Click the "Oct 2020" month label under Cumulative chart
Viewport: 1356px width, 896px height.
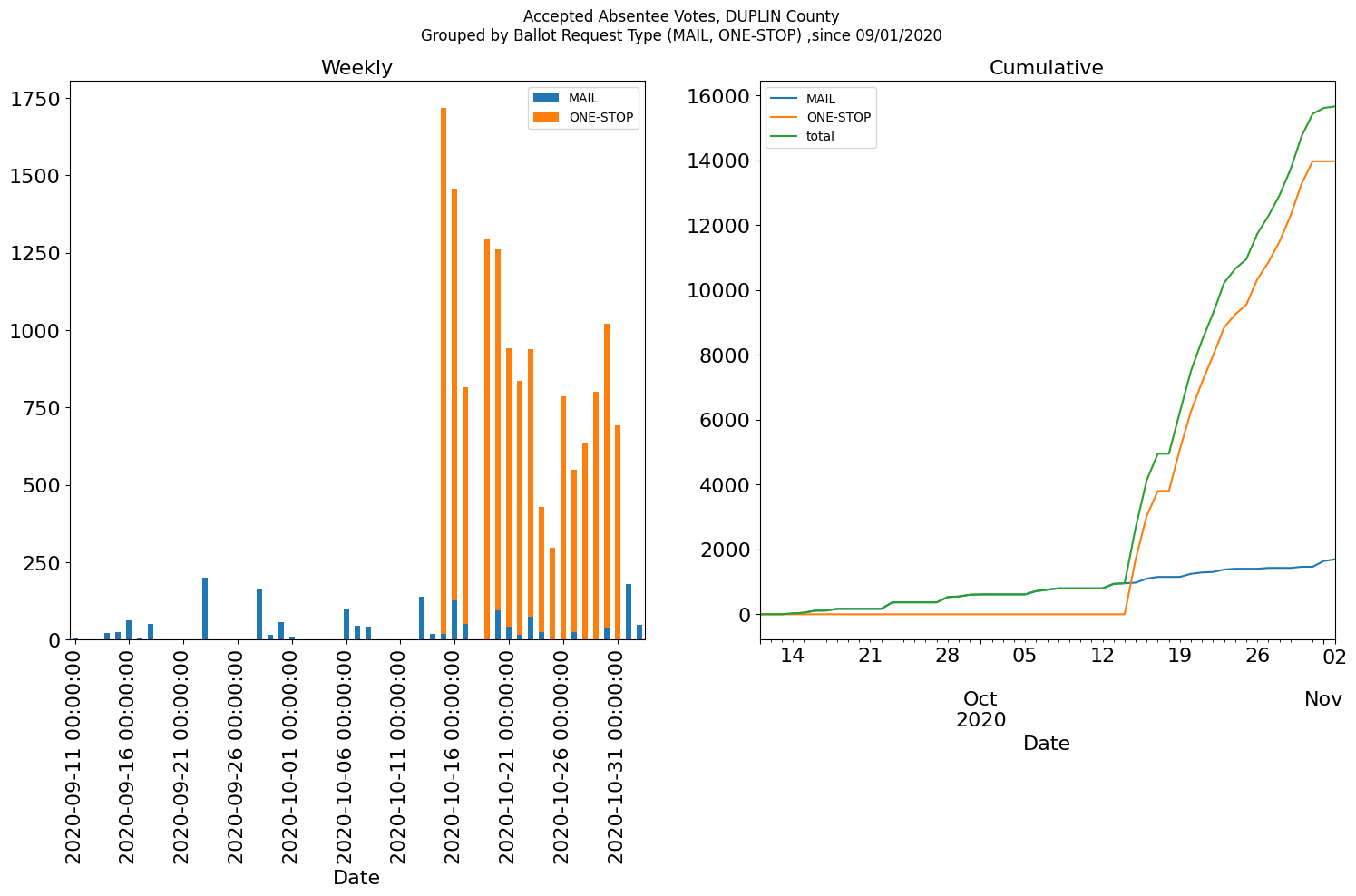[980, 709]
